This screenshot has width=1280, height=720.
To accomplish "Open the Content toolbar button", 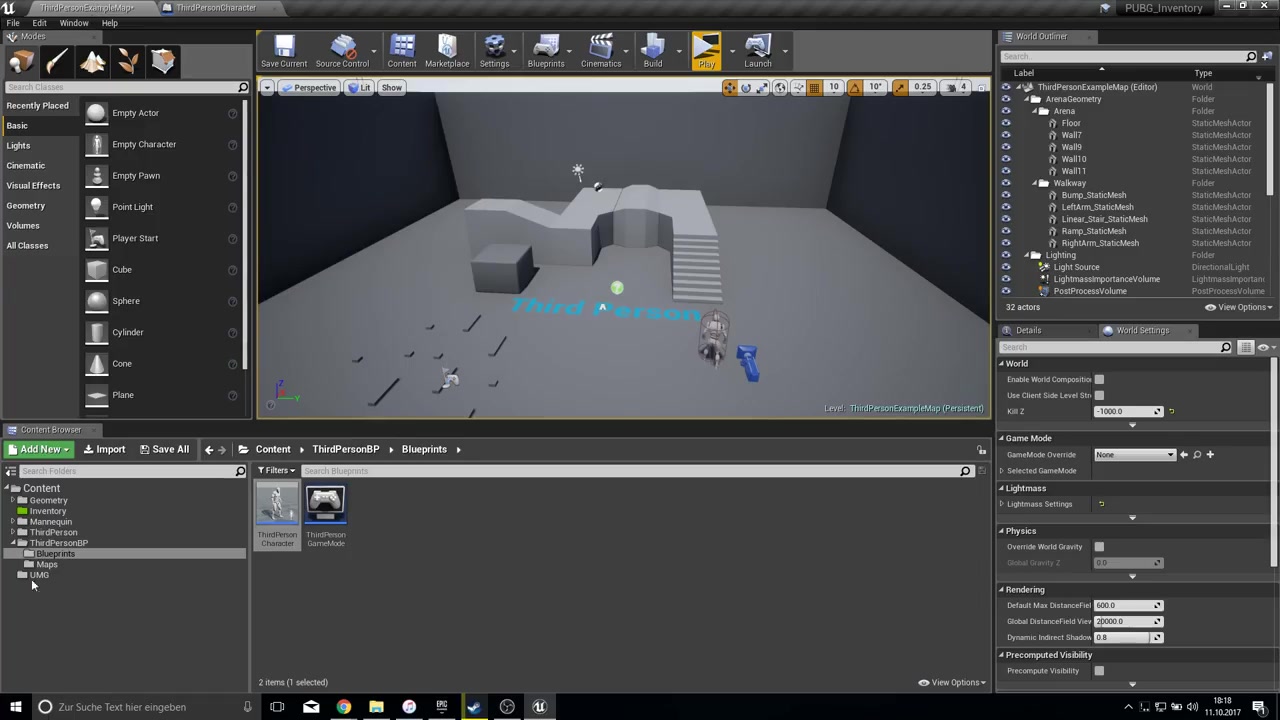I will (x=402, y=50).
